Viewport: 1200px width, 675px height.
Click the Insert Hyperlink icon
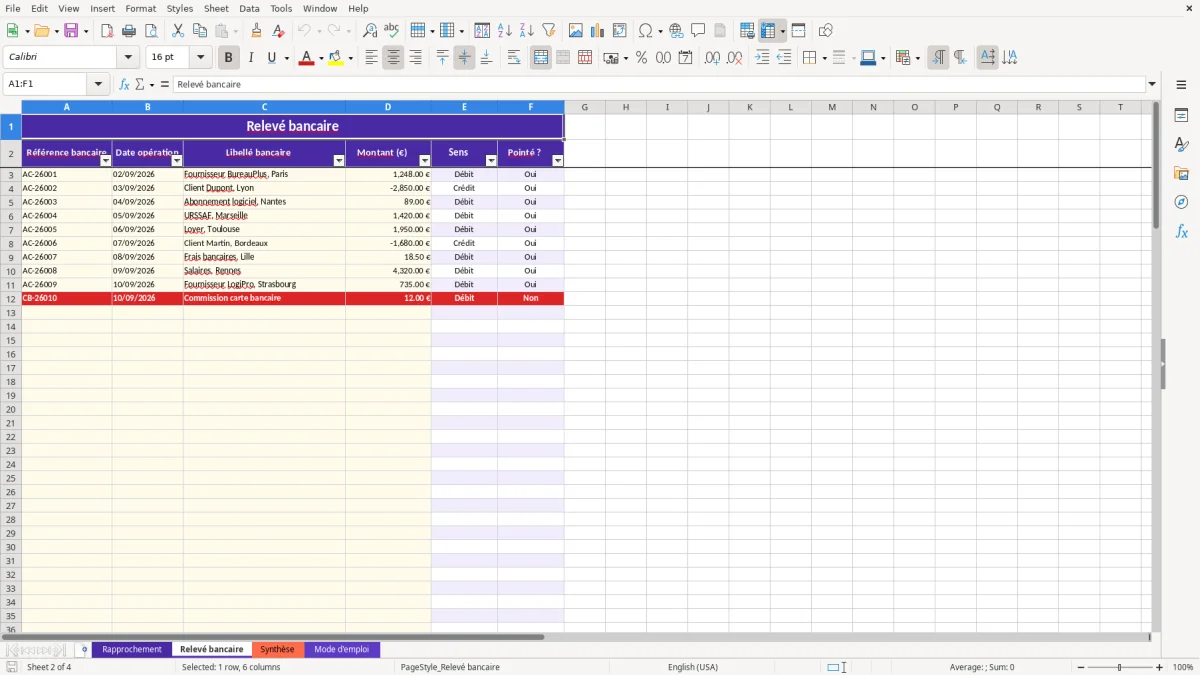point(676,31)
